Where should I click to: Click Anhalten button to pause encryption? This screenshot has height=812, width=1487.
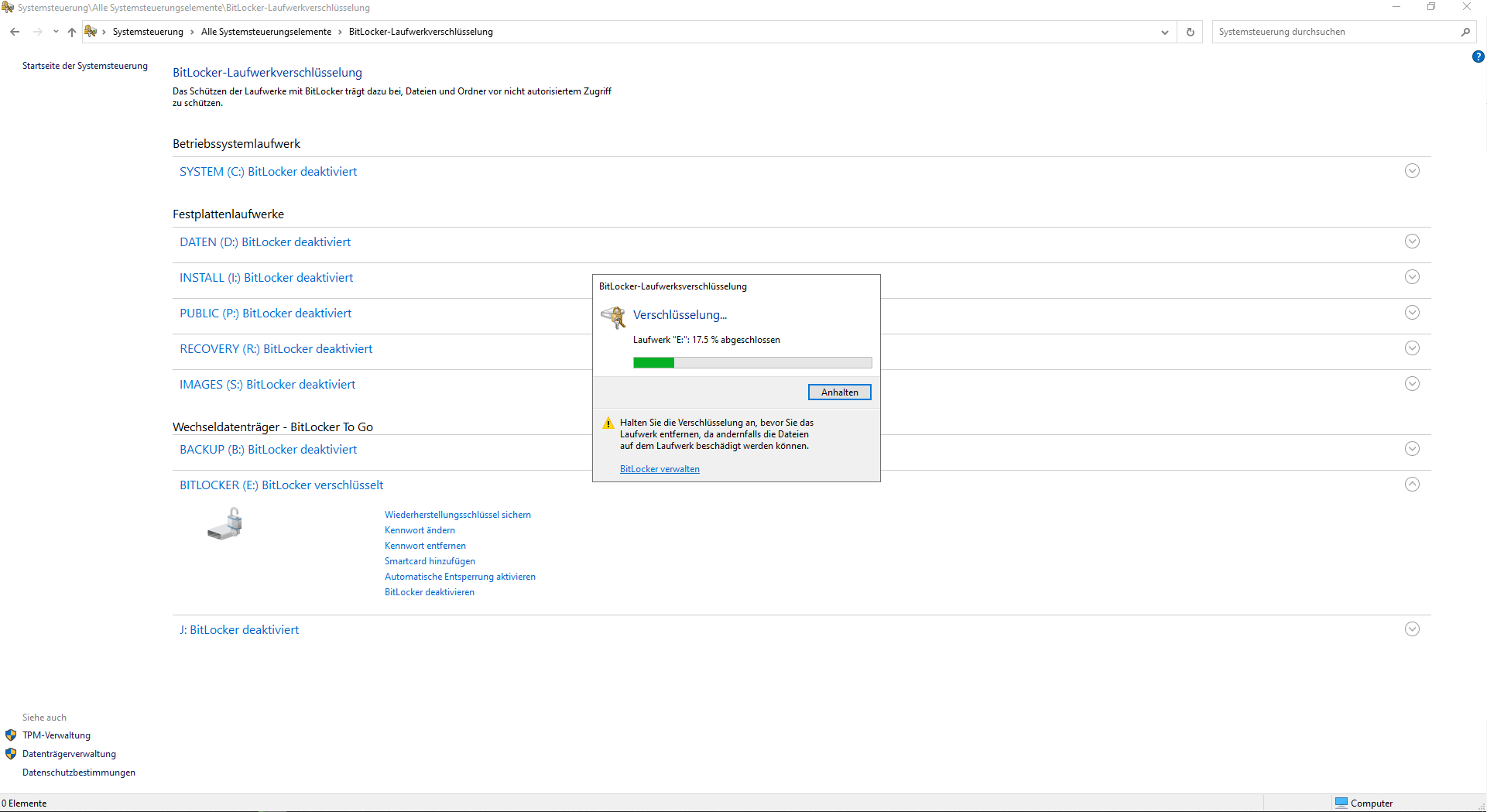pyautogui.click(x=839, y=392)
